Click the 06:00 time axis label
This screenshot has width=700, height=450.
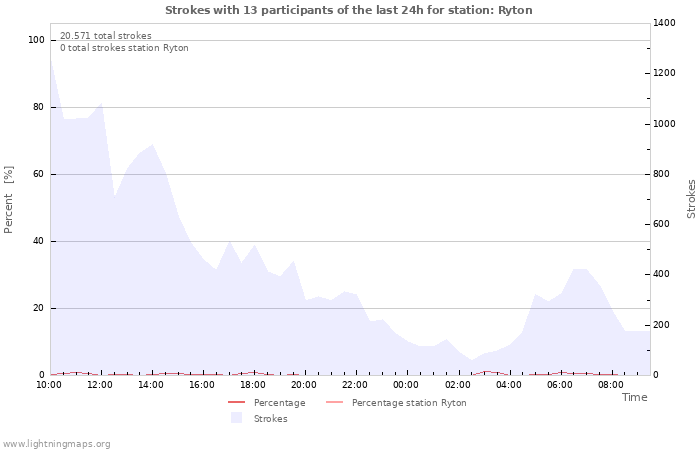click(x=559, y=385)
